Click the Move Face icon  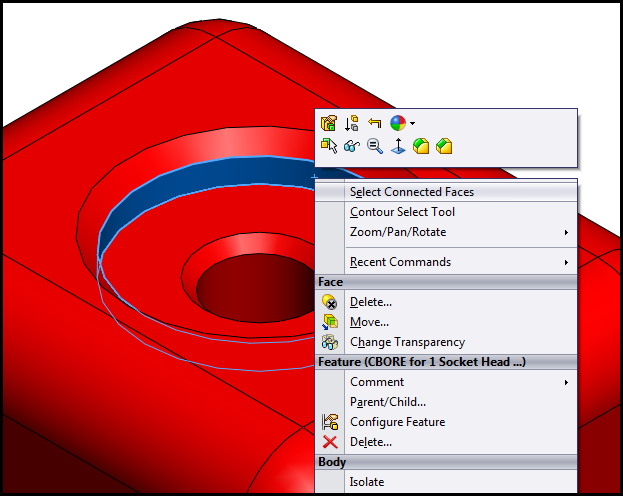330,322
